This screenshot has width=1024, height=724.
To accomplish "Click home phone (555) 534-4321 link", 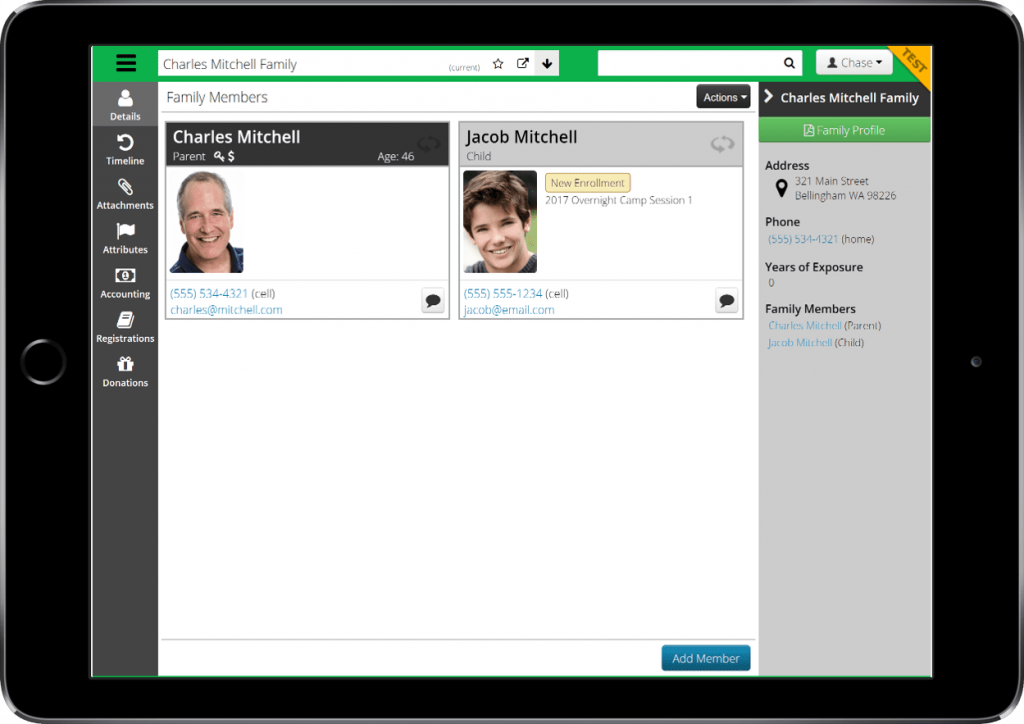I will tap(803, 240).
